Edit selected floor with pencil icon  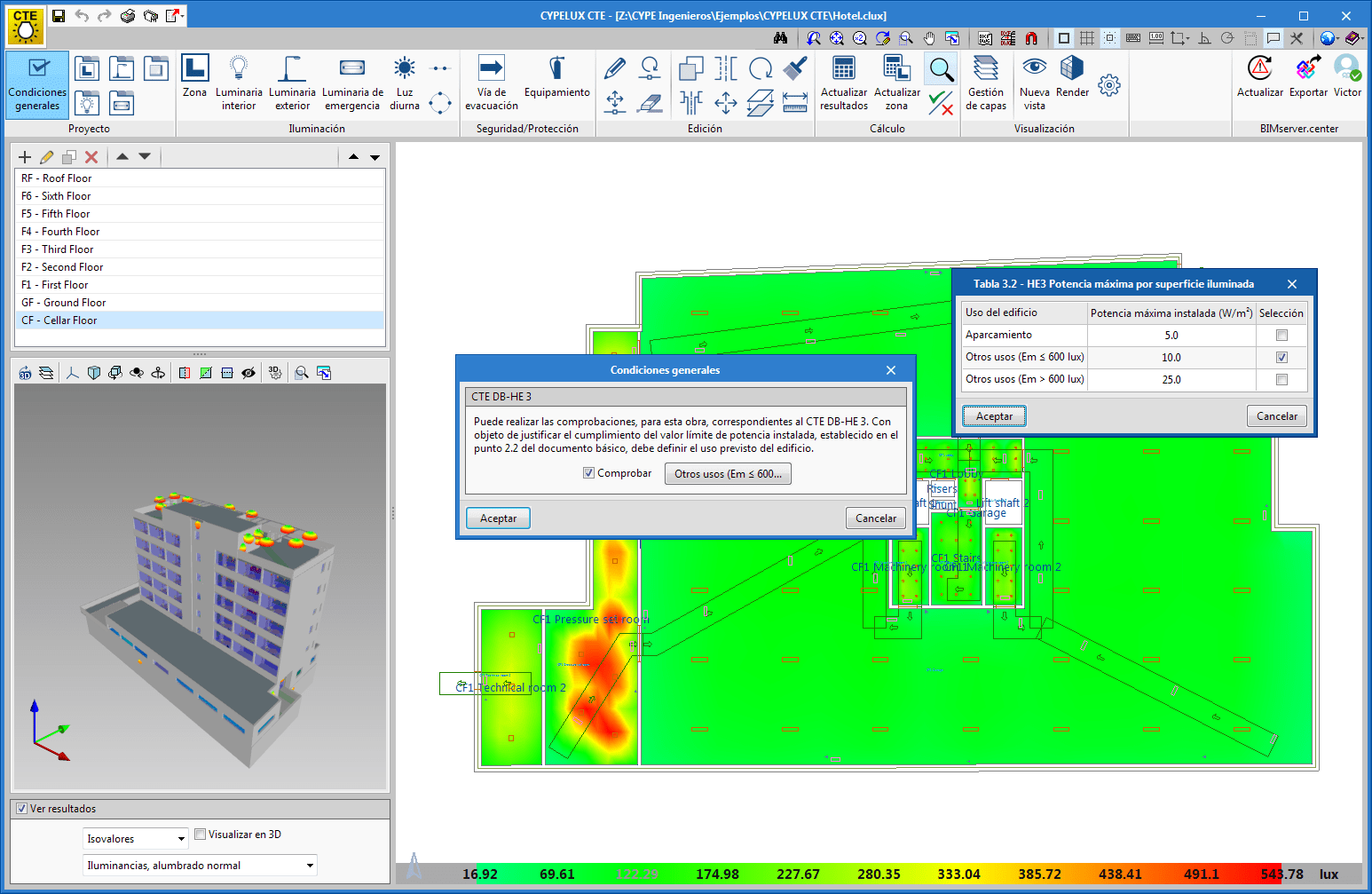point(47,157)
